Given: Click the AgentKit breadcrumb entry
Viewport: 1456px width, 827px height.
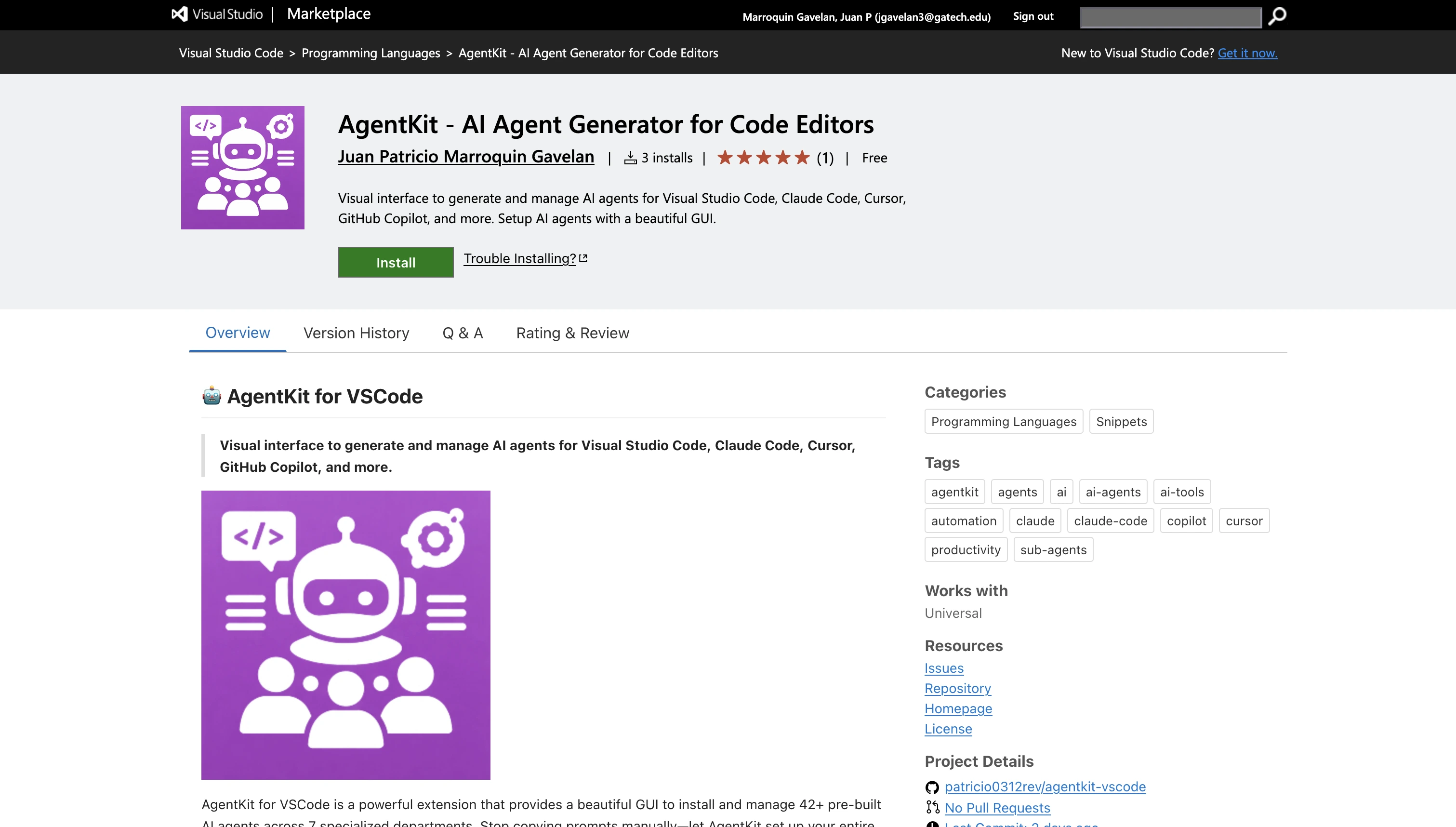Looking at the screenshot, I should 588,53.
